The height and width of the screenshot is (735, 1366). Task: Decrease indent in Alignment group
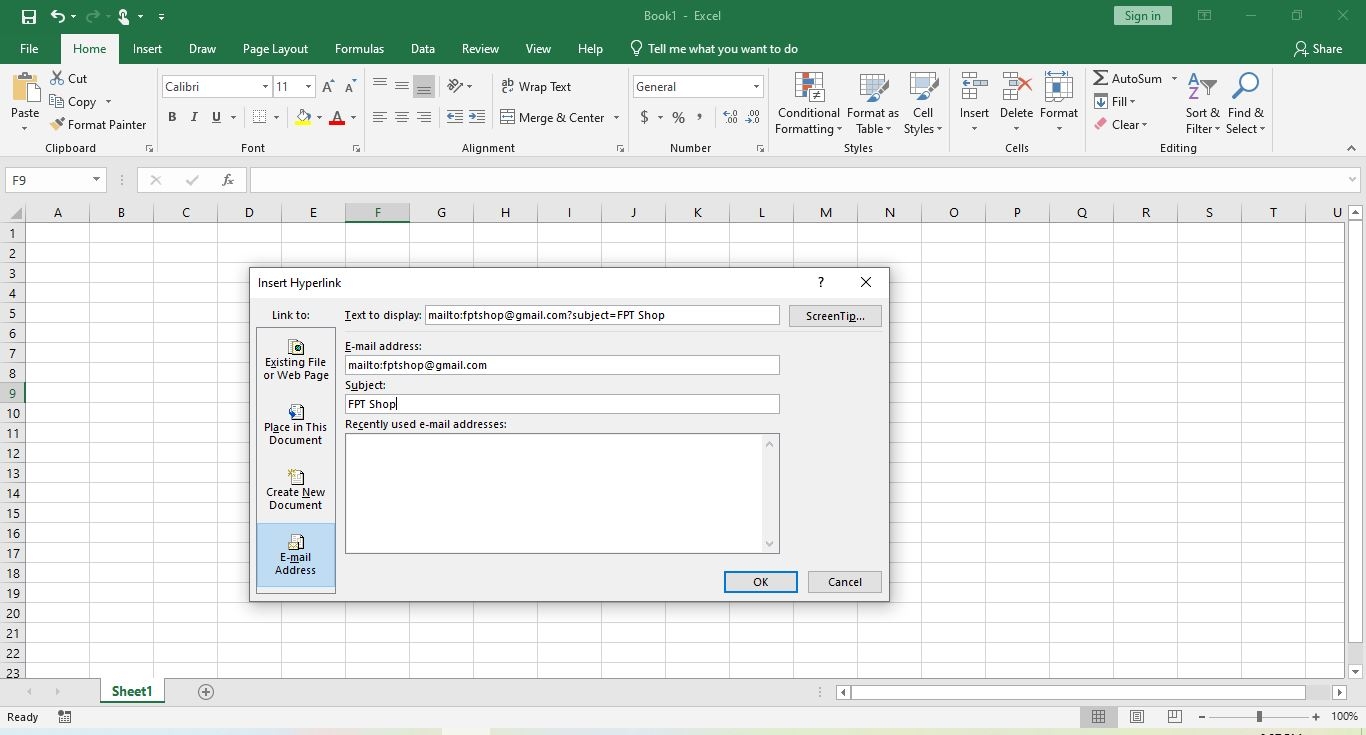(455, 117)
